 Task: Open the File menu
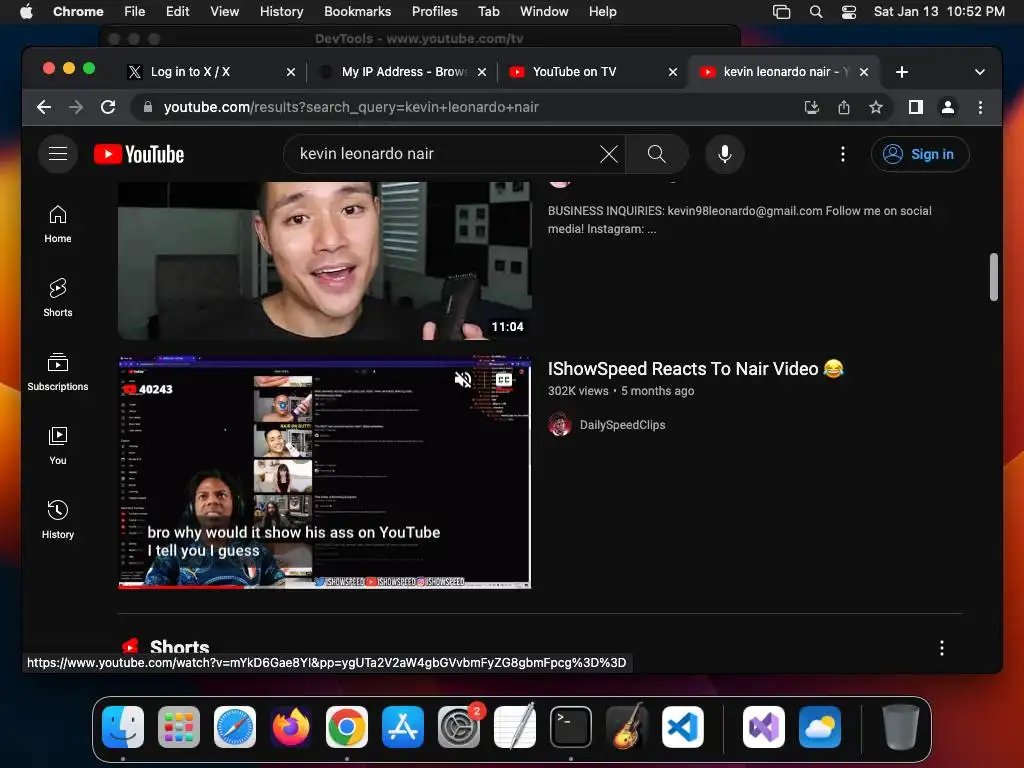tap(135, 11)
